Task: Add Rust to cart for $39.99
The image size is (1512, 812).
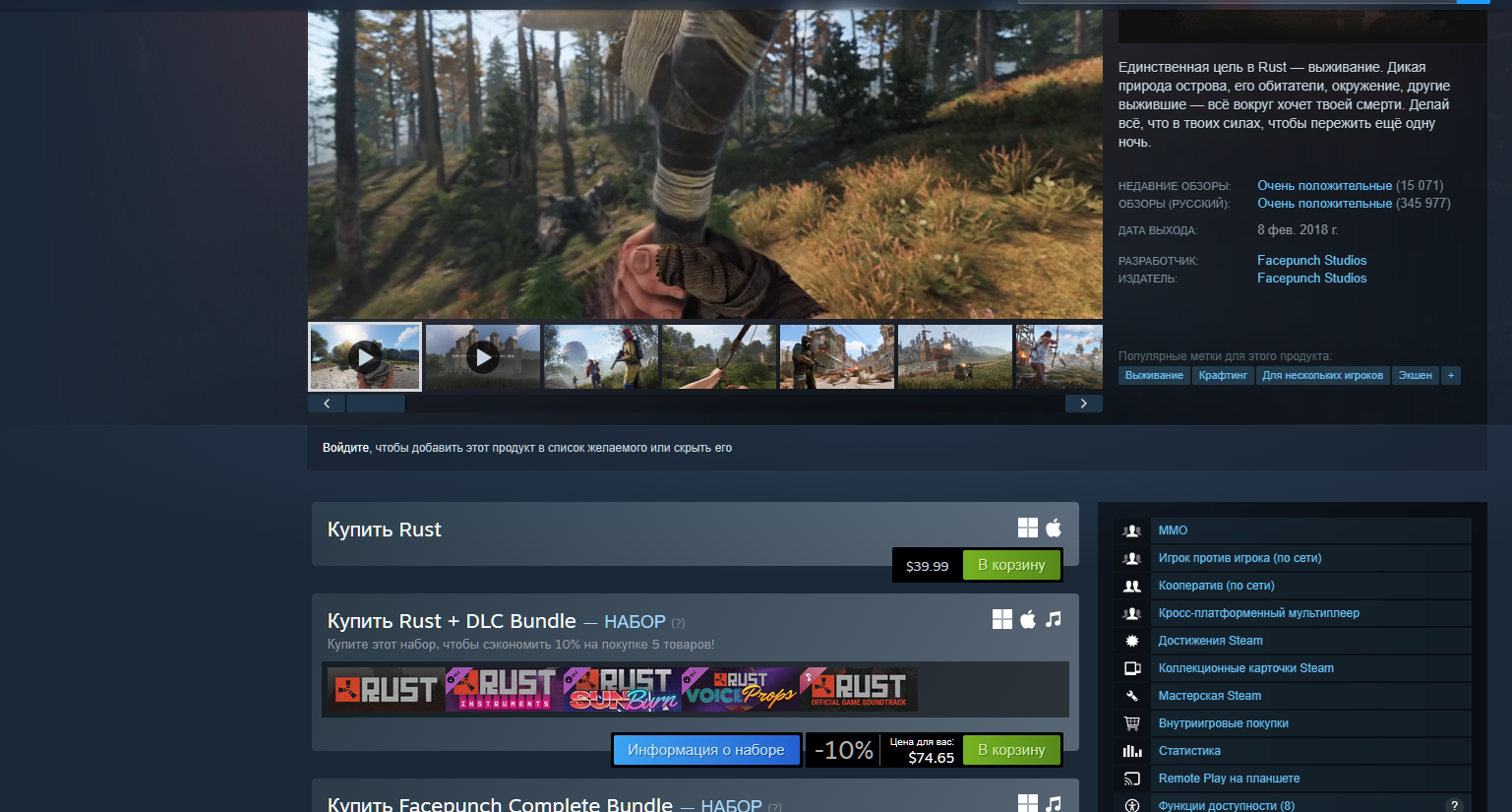Action: (x=1010, y=565)
